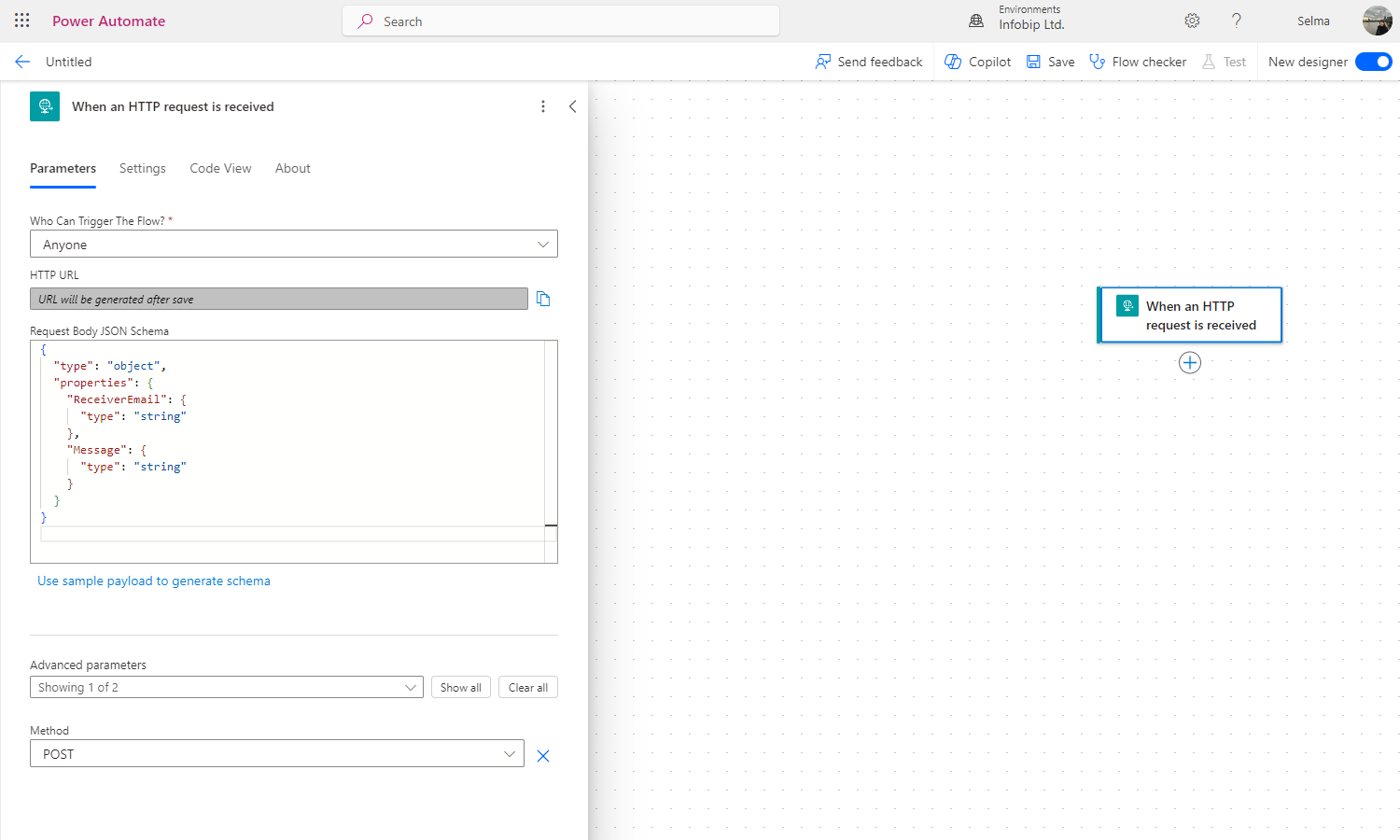Save the flow
The image size is (1400, 840).
coord(1049,62)
